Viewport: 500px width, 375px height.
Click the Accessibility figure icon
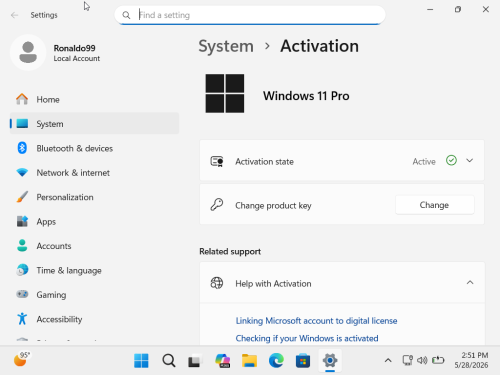22,319
